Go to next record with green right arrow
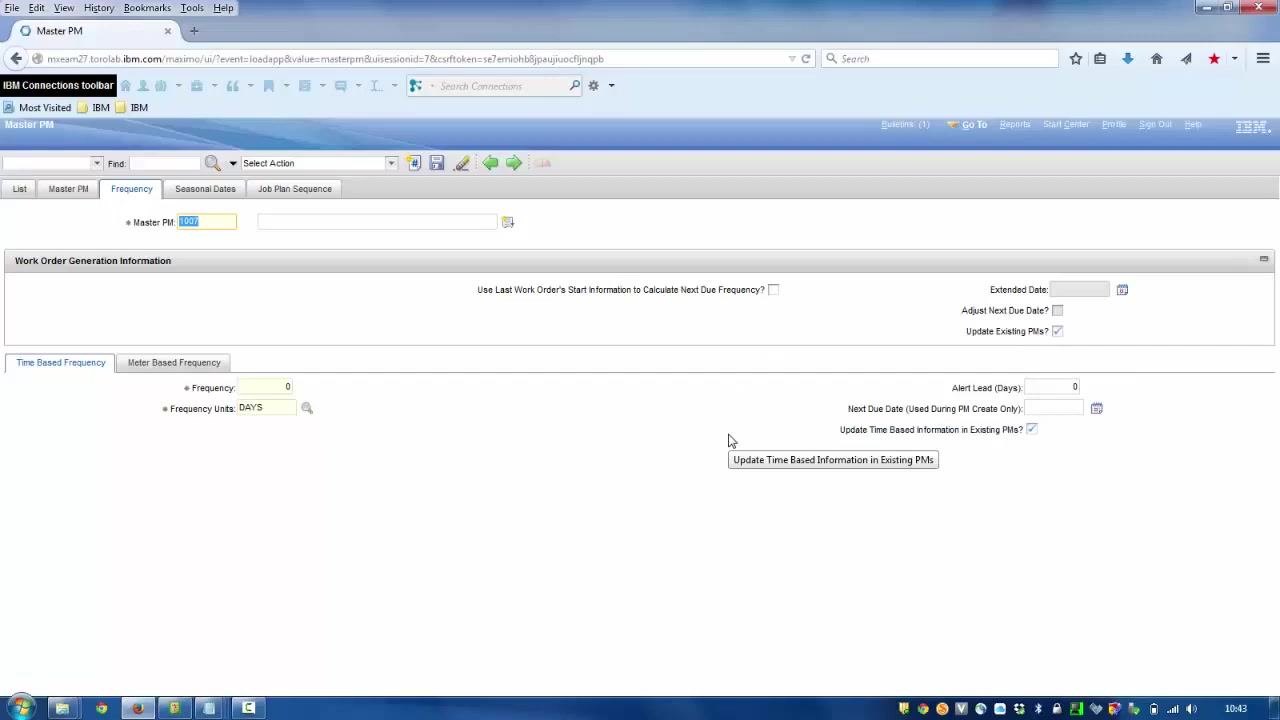Screen dimensions: 1280x720 [x=514, y=163]
